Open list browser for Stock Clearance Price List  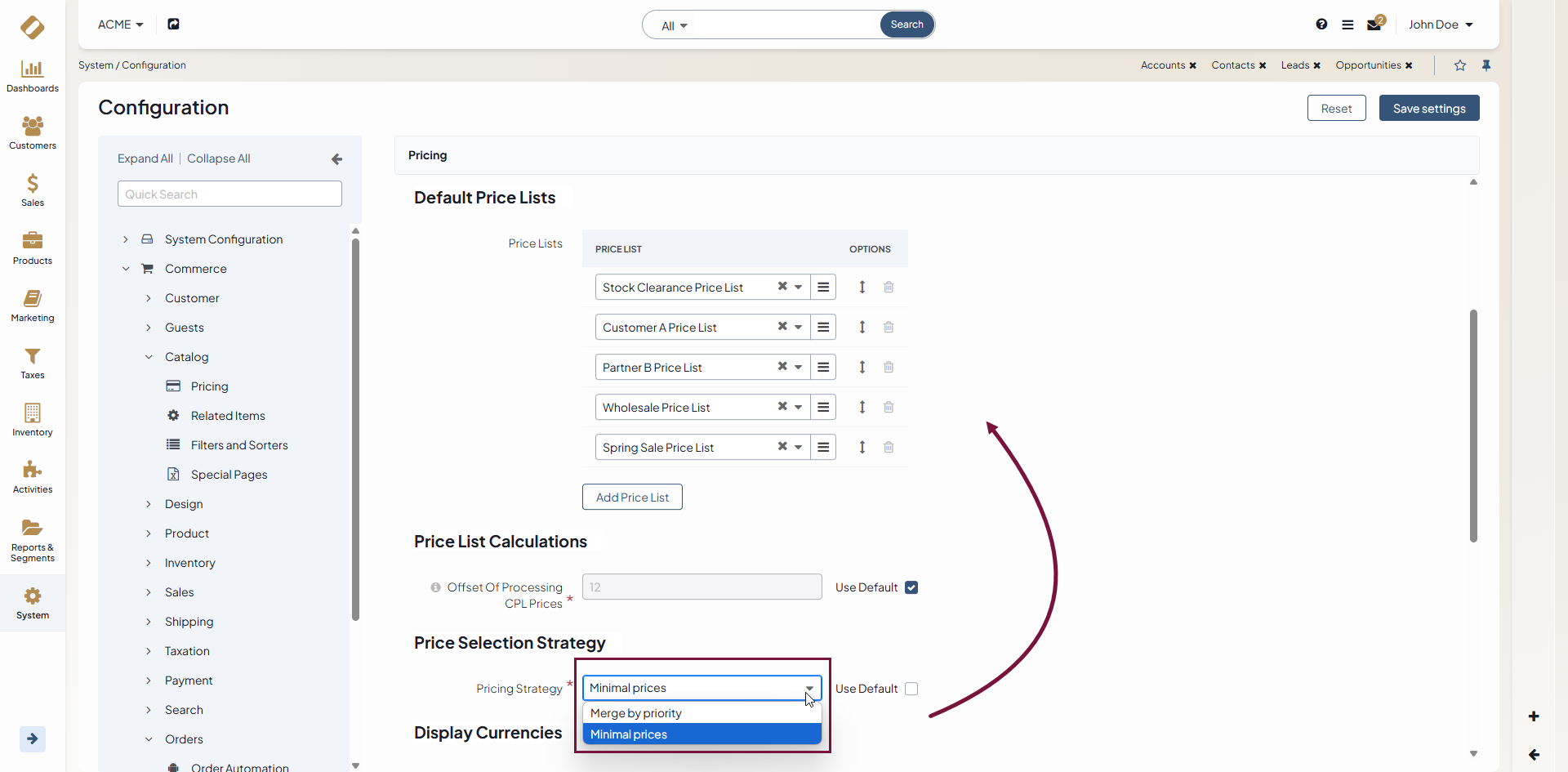[823, 287]
